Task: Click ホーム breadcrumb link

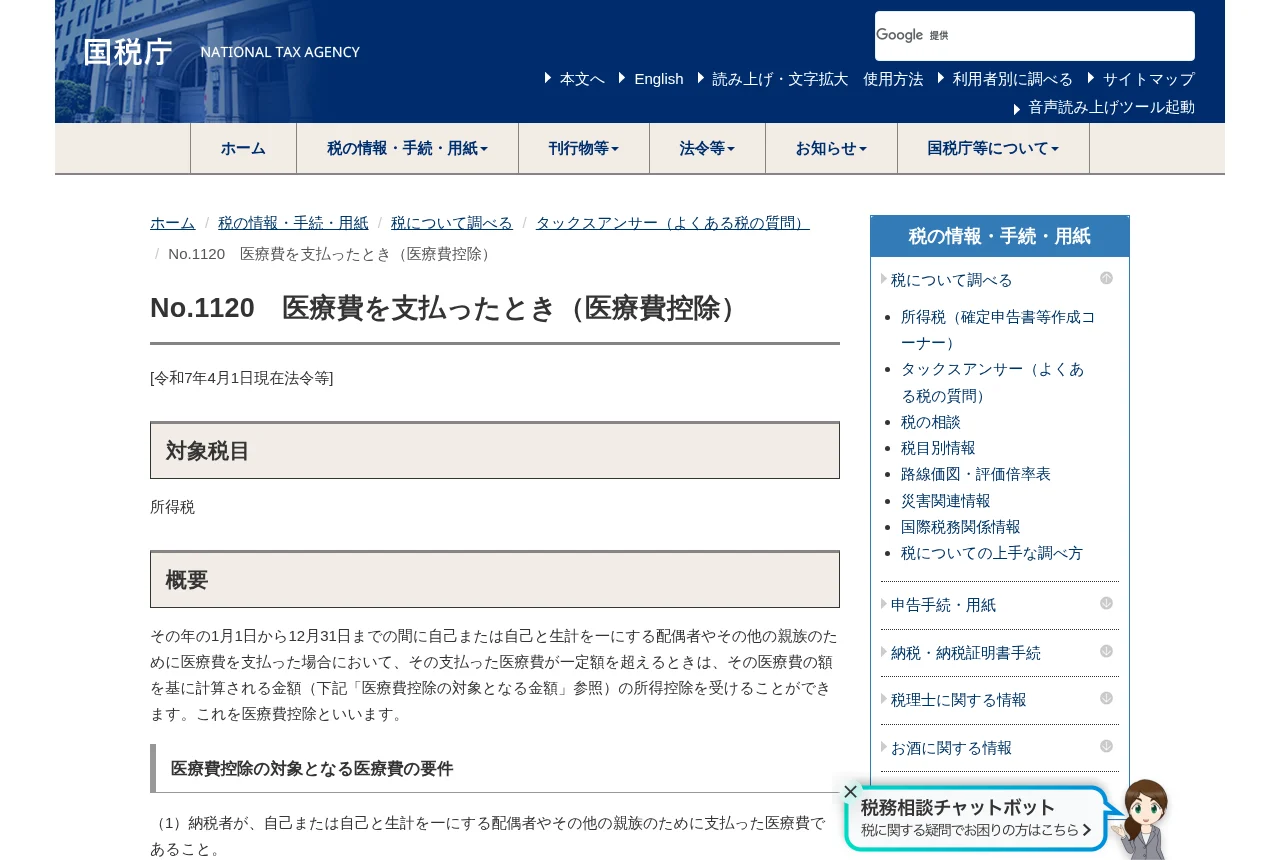Action: pyautogui.click(x=173, y=223)
